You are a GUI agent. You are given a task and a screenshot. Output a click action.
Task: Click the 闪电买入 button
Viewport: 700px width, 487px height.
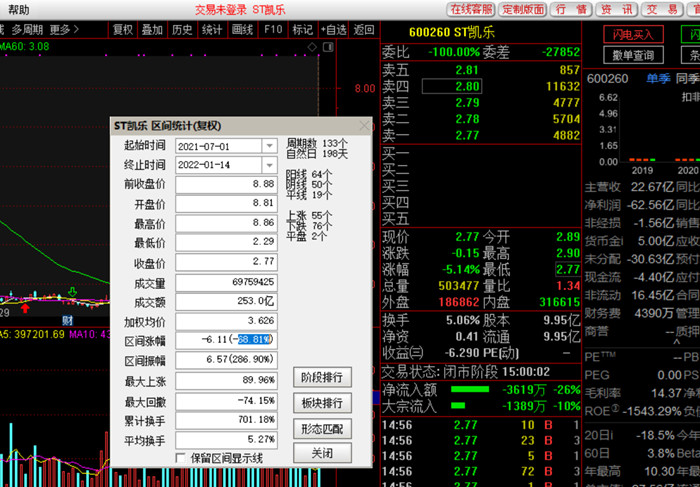633,34
